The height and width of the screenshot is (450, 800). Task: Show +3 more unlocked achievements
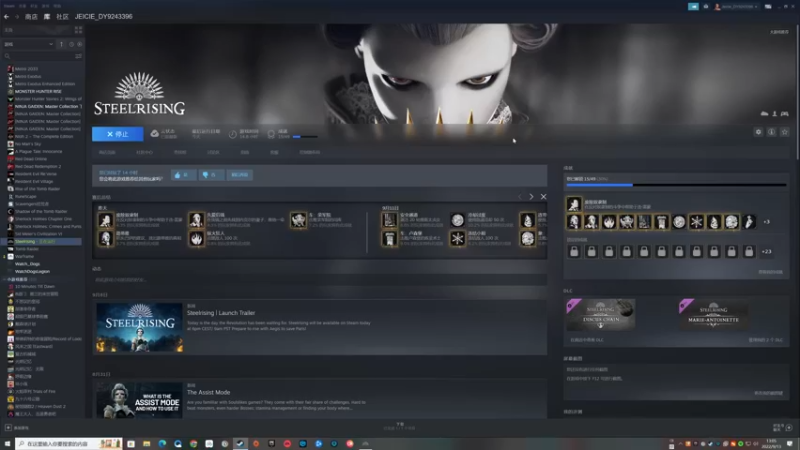click(x=766, y=222)
